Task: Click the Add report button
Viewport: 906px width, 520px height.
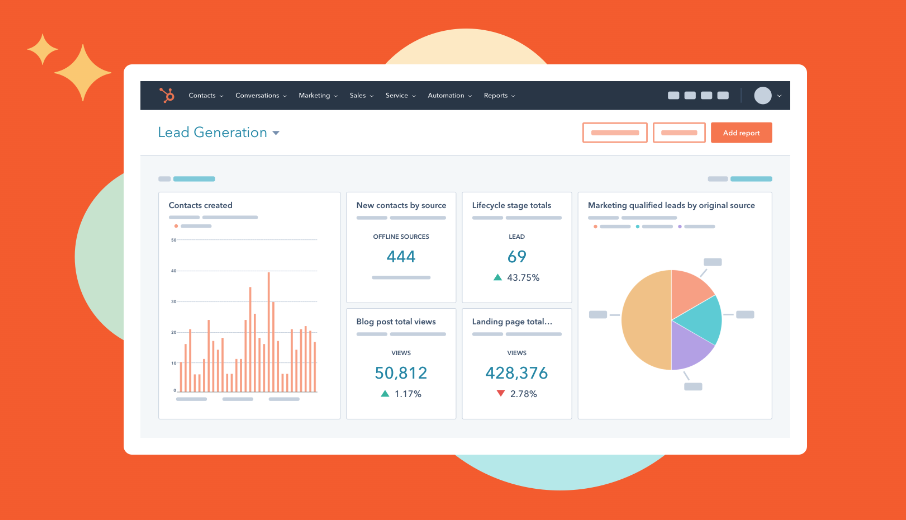Action: point(741,133)
